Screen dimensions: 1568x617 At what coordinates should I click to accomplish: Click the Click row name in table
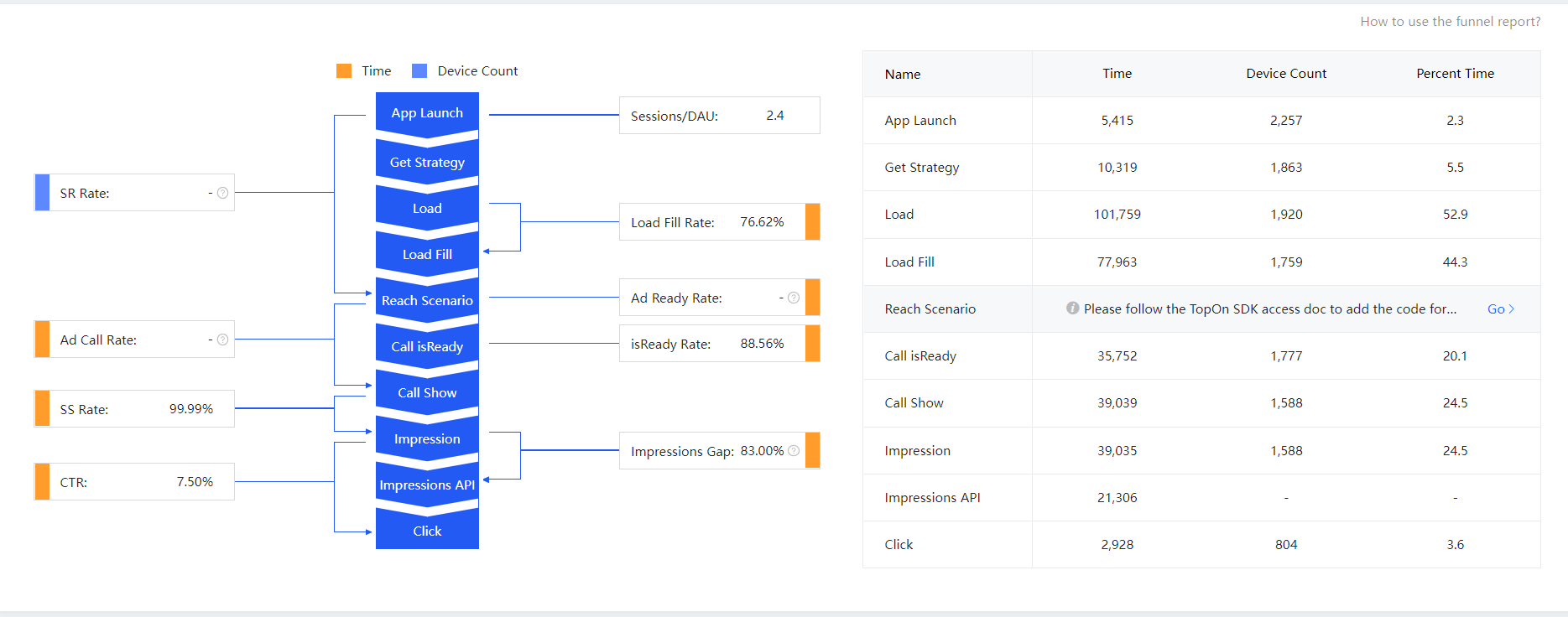(x=899, y=545)
